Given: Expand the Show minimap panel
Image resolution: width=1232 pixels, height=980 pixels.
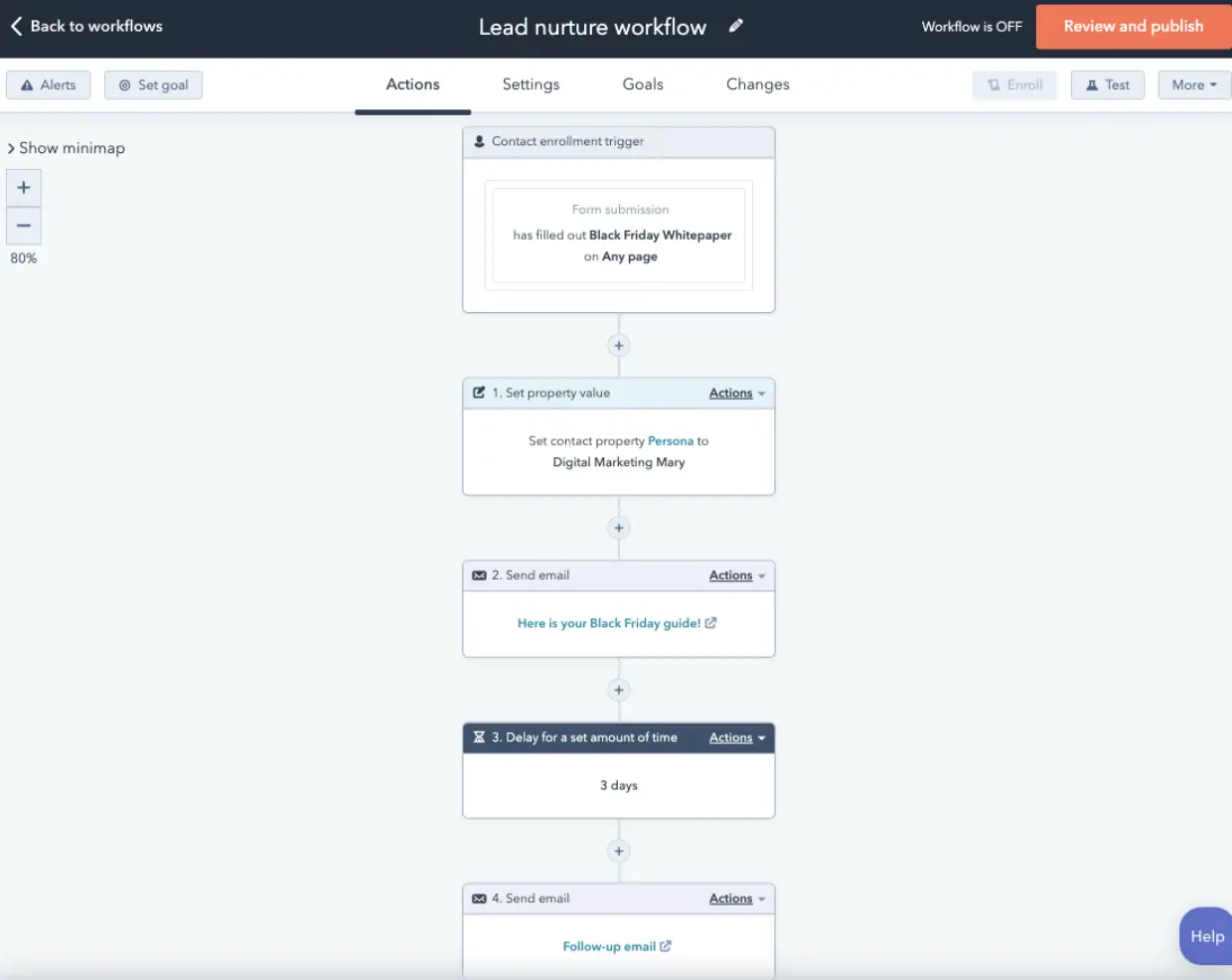Looking at the screenshot, I should (66, 147).
